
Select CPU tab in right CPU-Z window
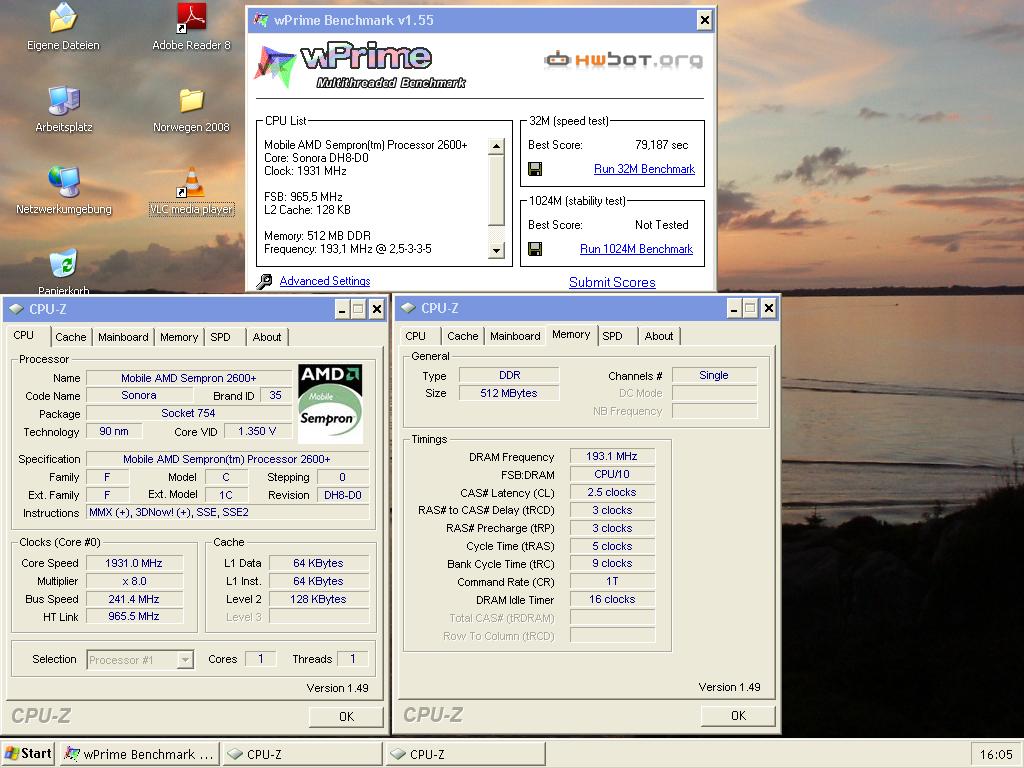coord(415,336)
